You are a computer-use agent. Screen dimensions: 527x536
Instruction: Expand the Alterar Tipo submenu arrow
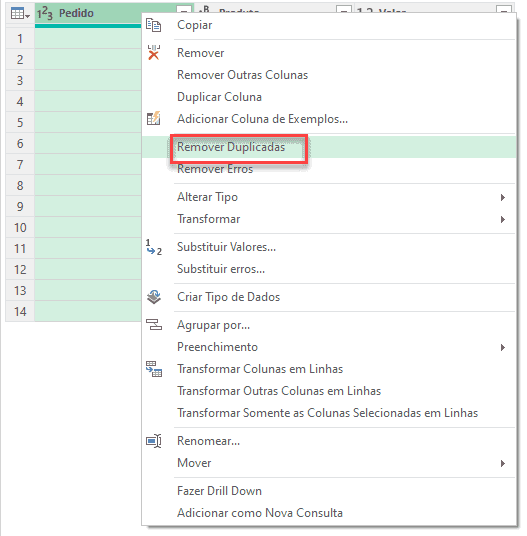503,197
